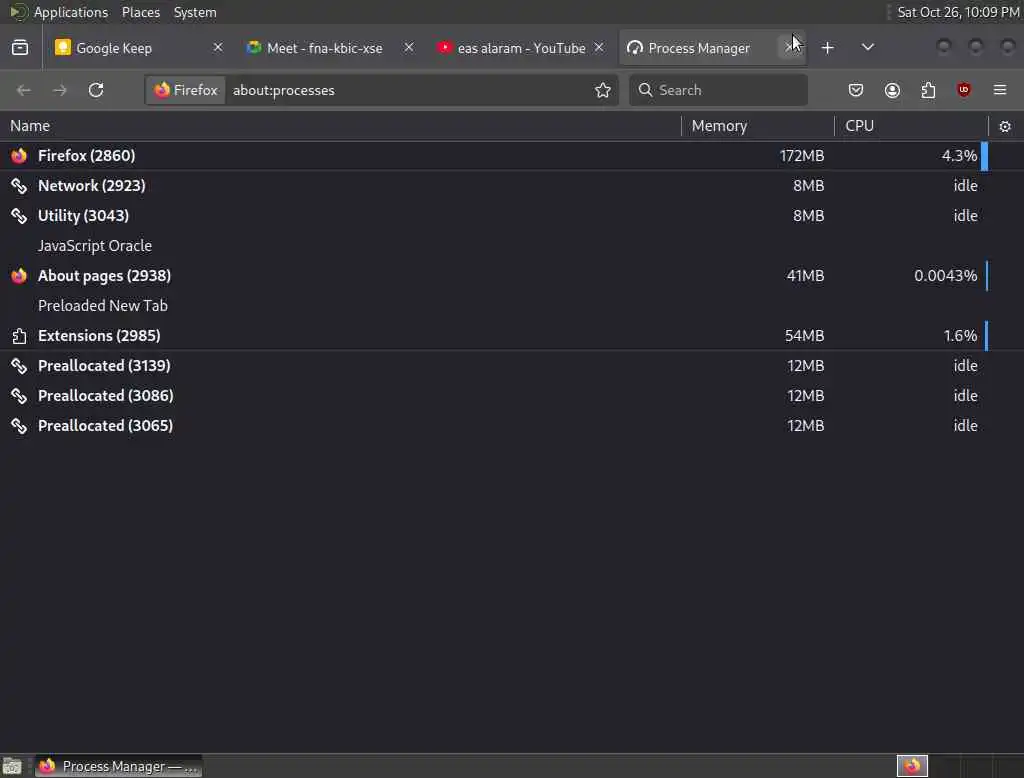Viewport: 1024px width, 778px height.
Task: Open the column settings gear icon
Action: pos(1005,127)
